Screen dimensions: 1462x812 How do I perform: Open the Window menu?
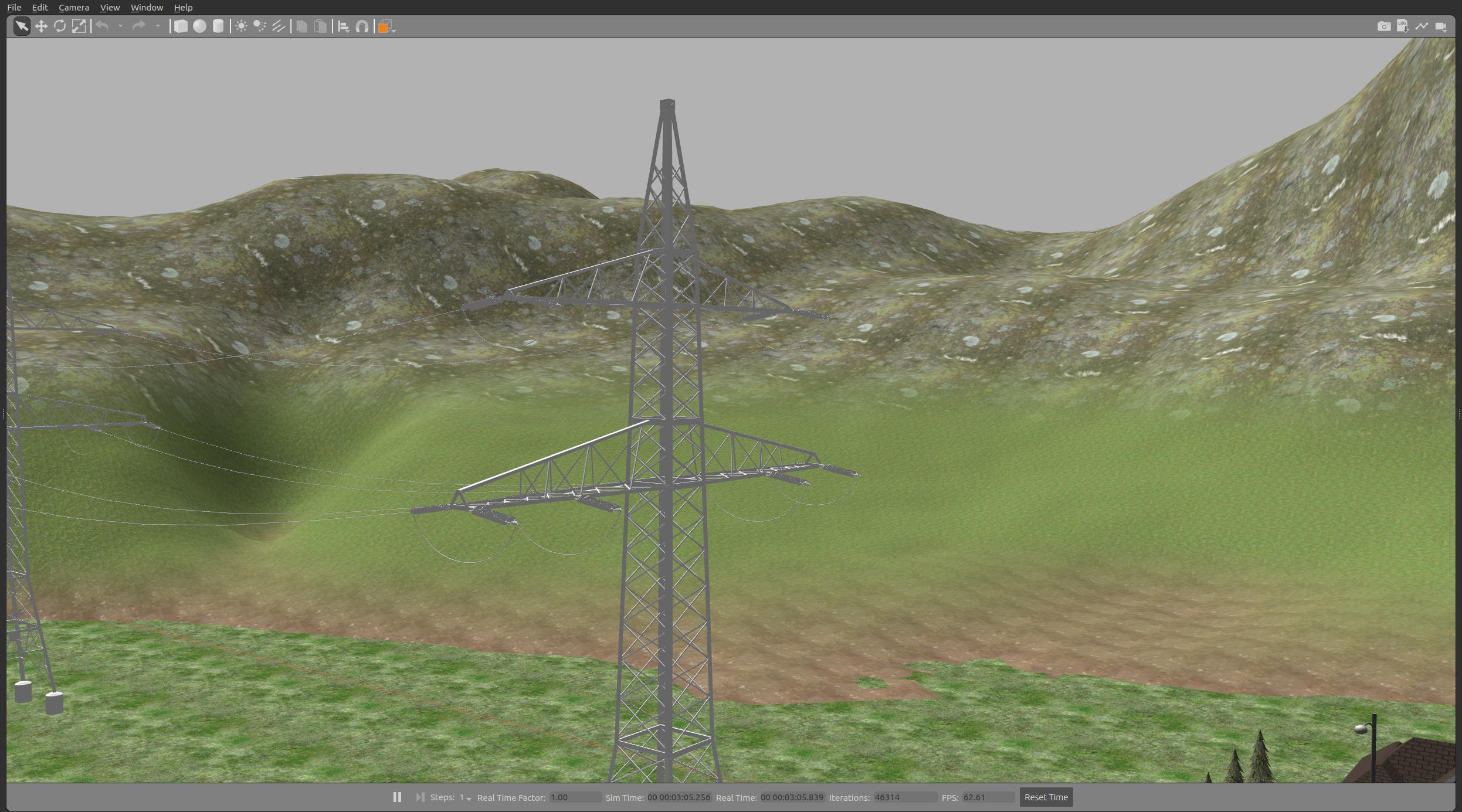pos(147,8)
